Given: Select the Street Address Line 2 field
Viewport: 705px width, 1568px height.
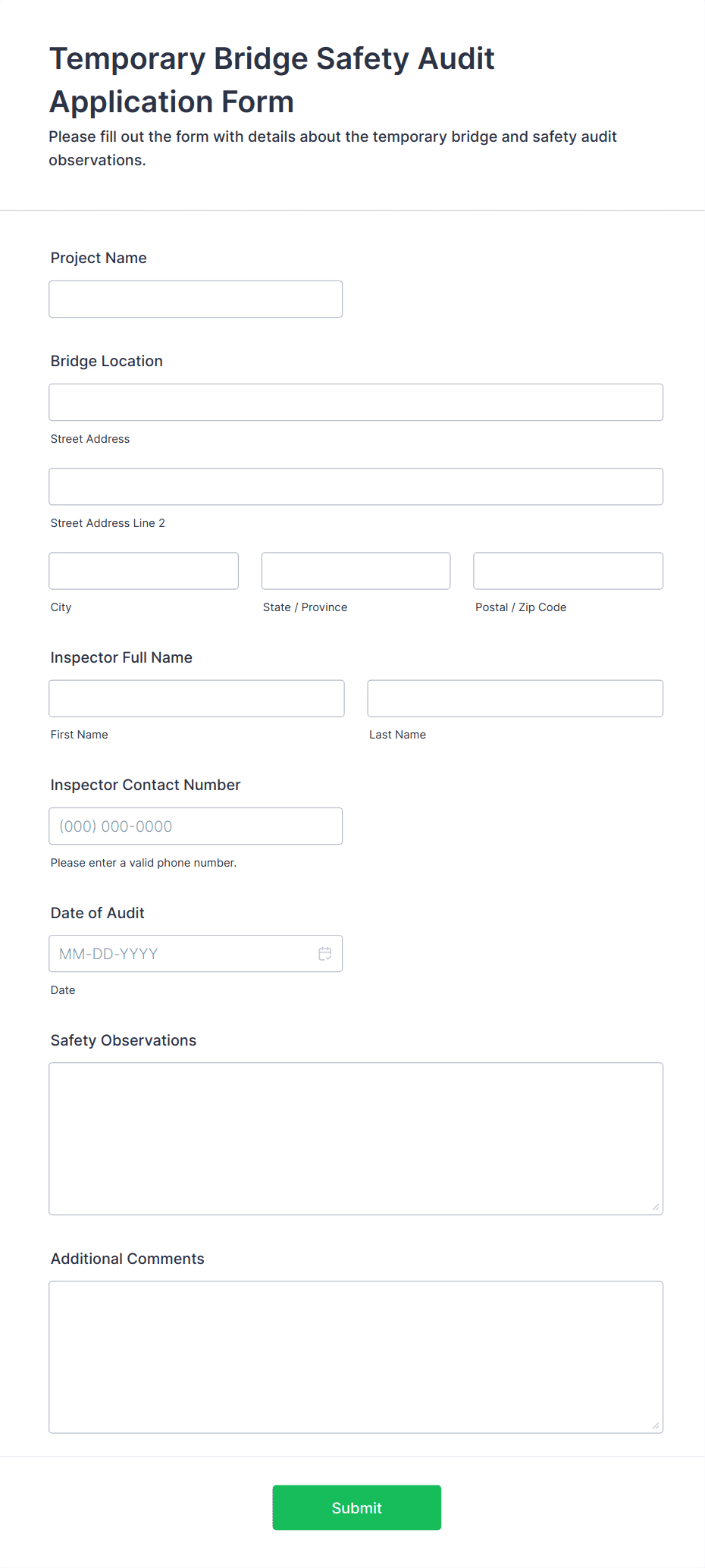Looking at the screenshot, I should coord(356,487).
